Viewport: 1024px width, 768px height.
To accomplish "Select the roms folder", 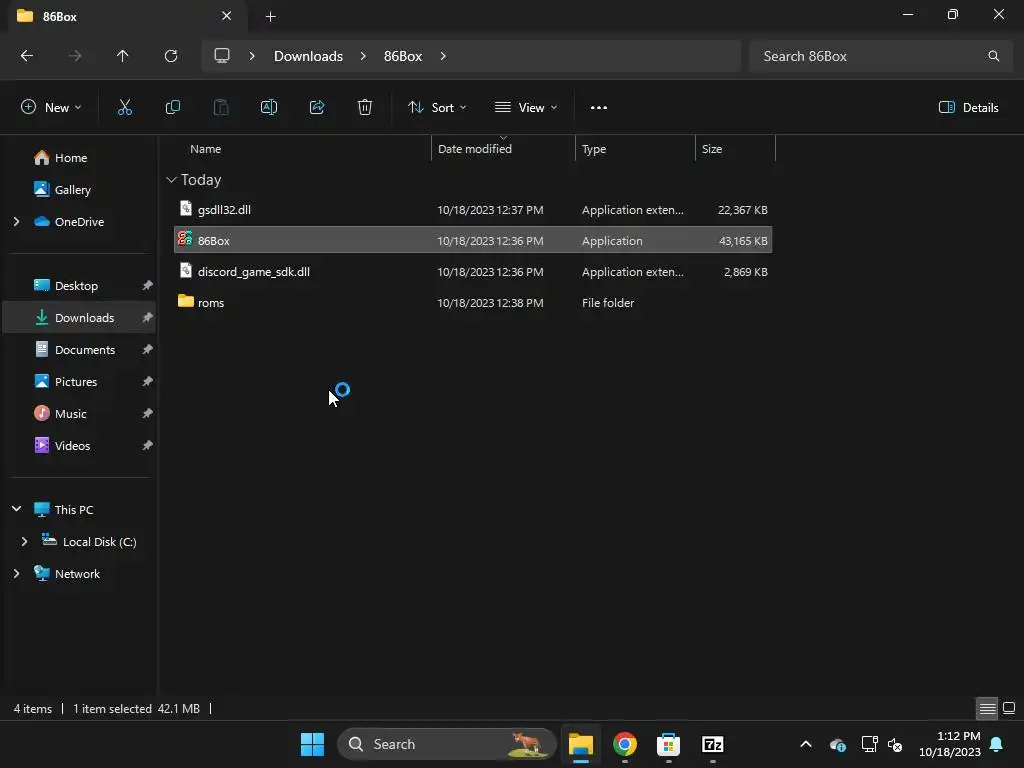I will point(473,302).
